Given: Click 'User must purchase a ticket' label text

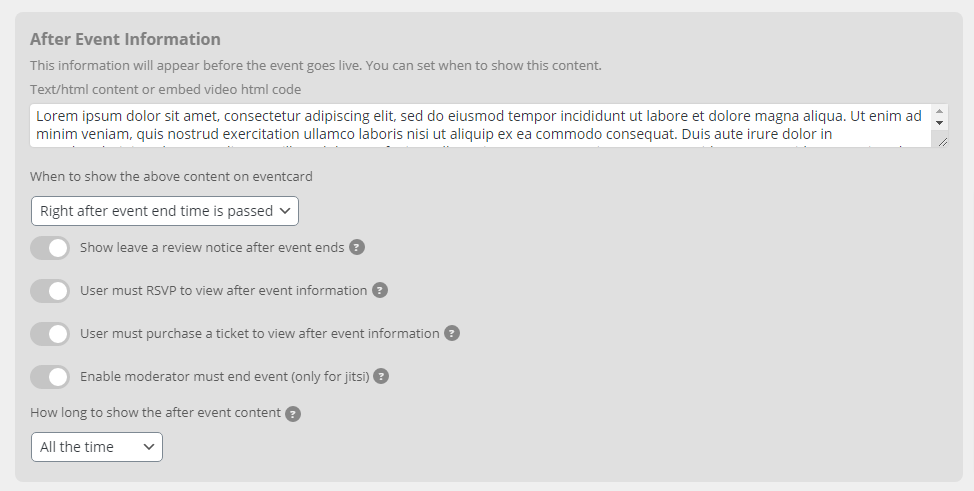Looking at the screenshot, I should pyautogui.click(x=260, y=333).
